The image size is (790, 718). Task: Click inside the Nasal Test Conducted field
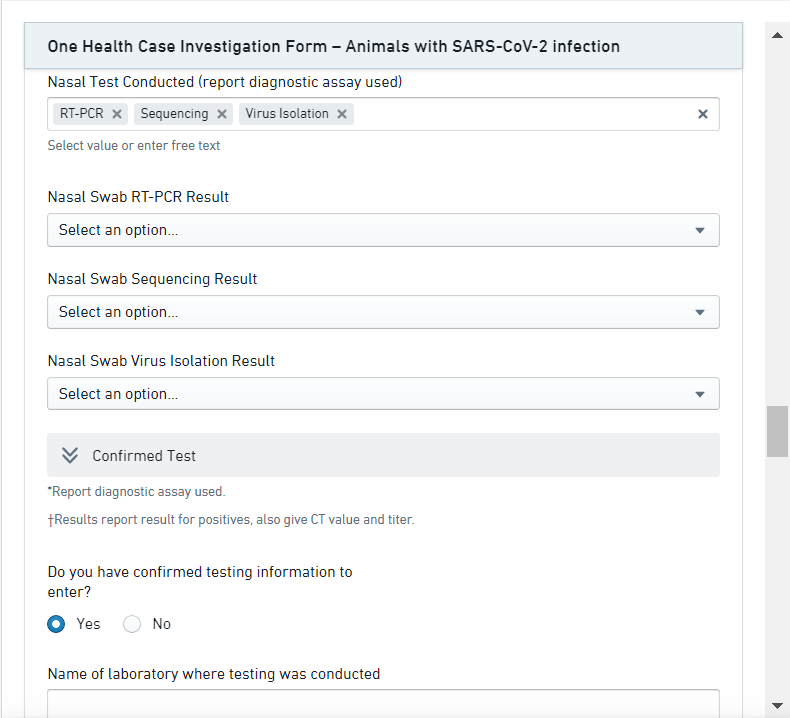(x=520, y=114)
